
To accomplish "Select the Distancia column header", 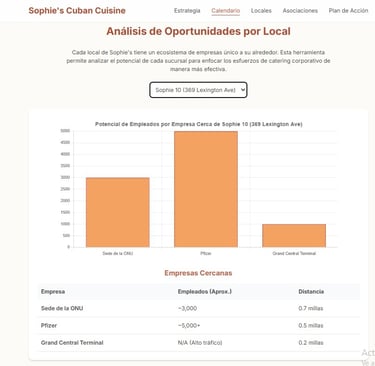I will point(311,292).
